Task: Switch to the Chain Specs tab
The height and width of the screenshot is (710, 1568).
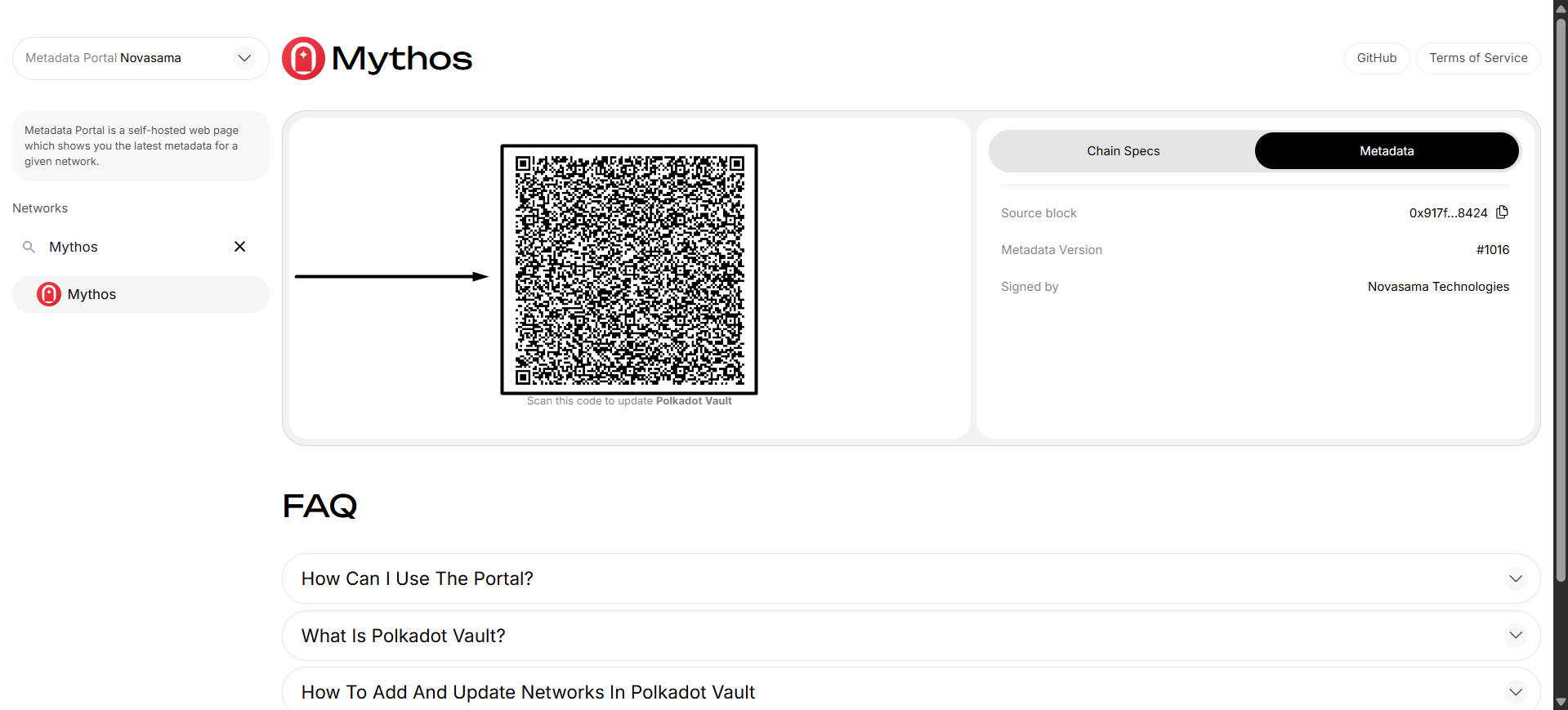Action: (1123, 151)
